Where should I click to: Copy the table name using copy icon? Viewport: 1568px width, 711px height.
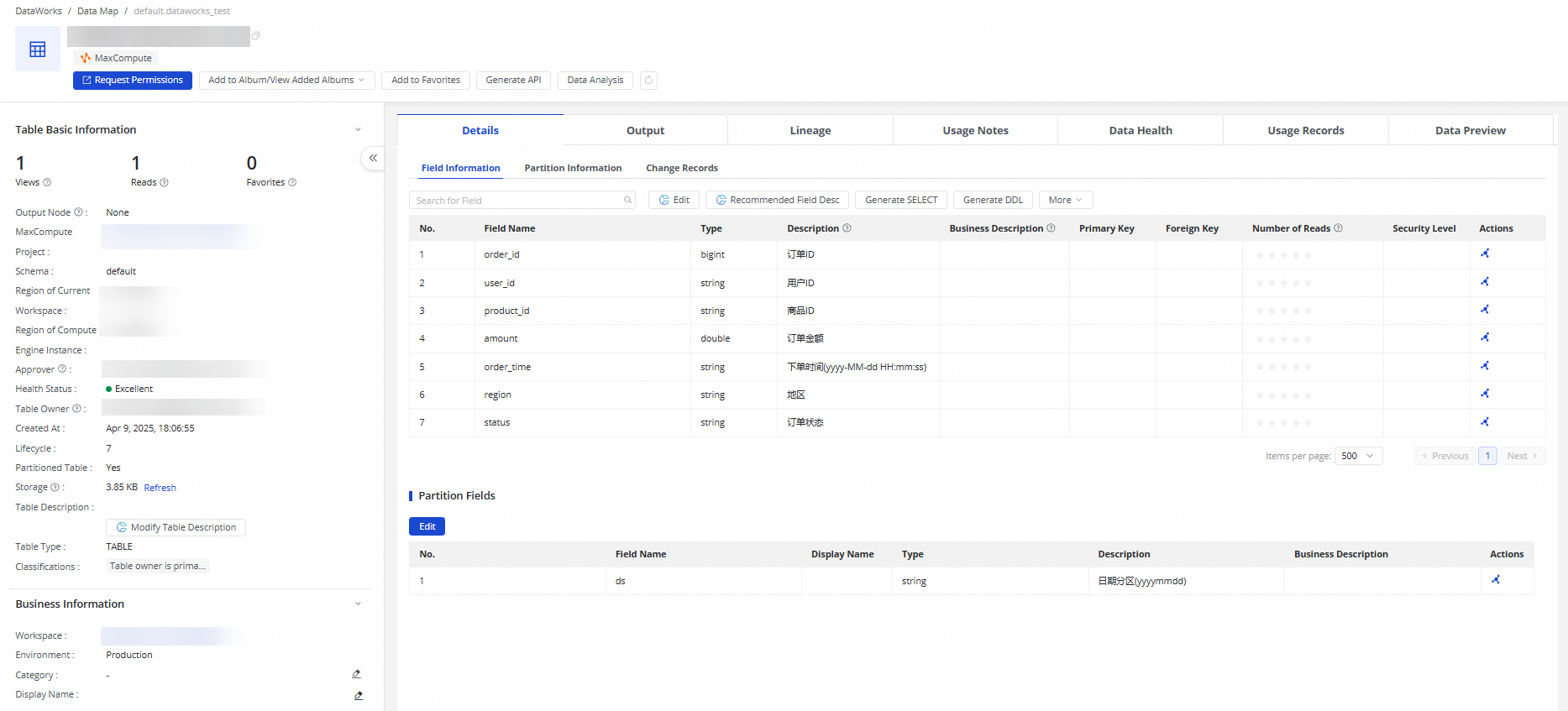[x=256, y=35]
